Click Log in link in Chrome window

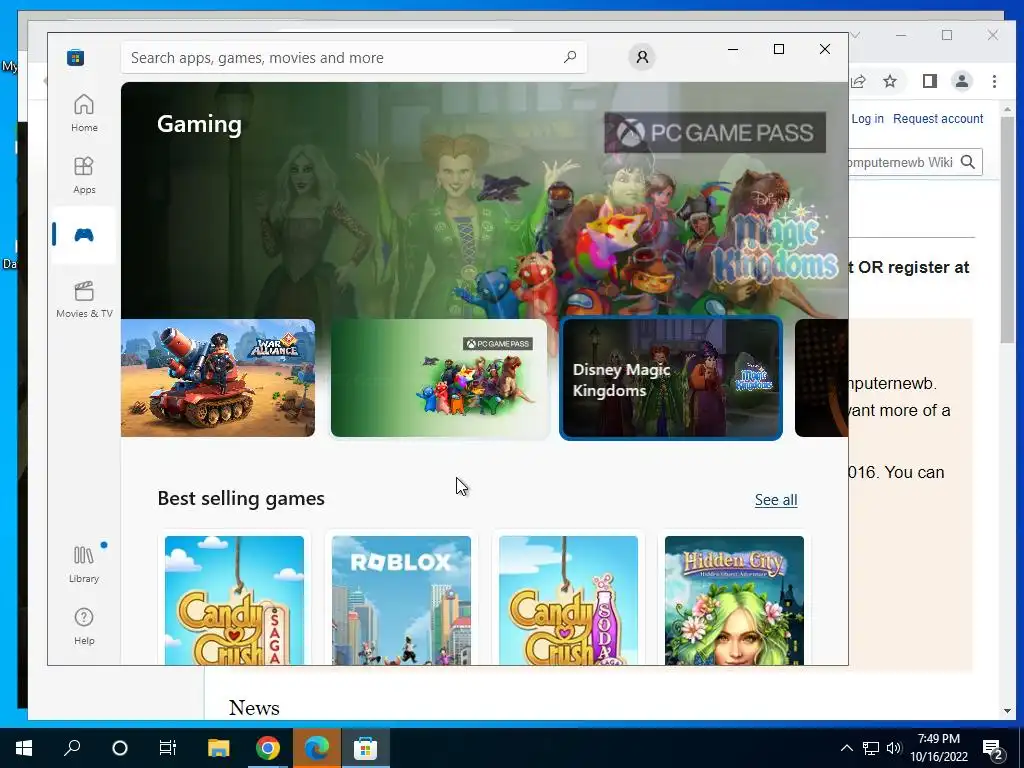(x=867, y=119)
